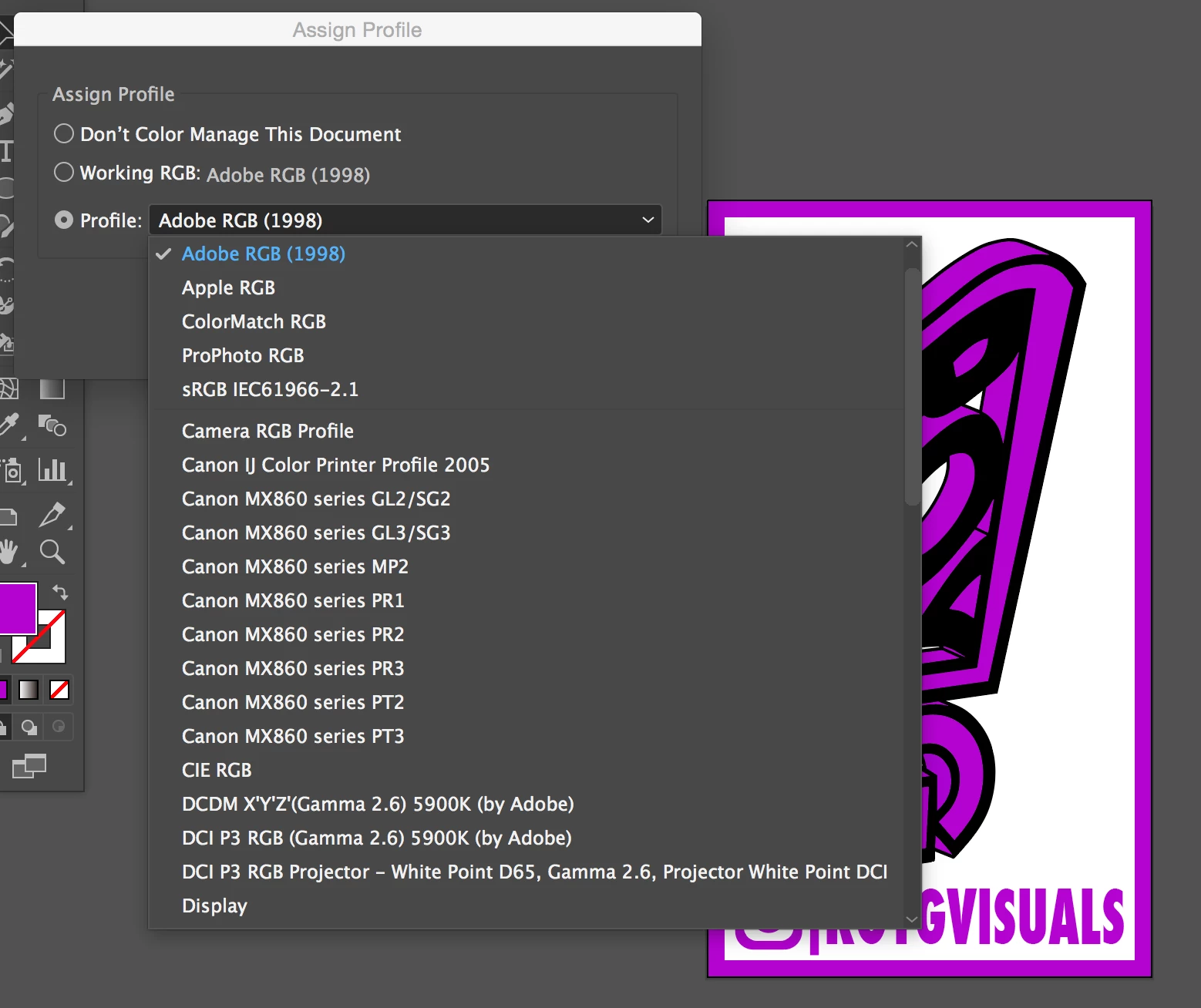Select the Symbol Sprayer tool
1201x1008 pixels.
(x=12, y=470)
